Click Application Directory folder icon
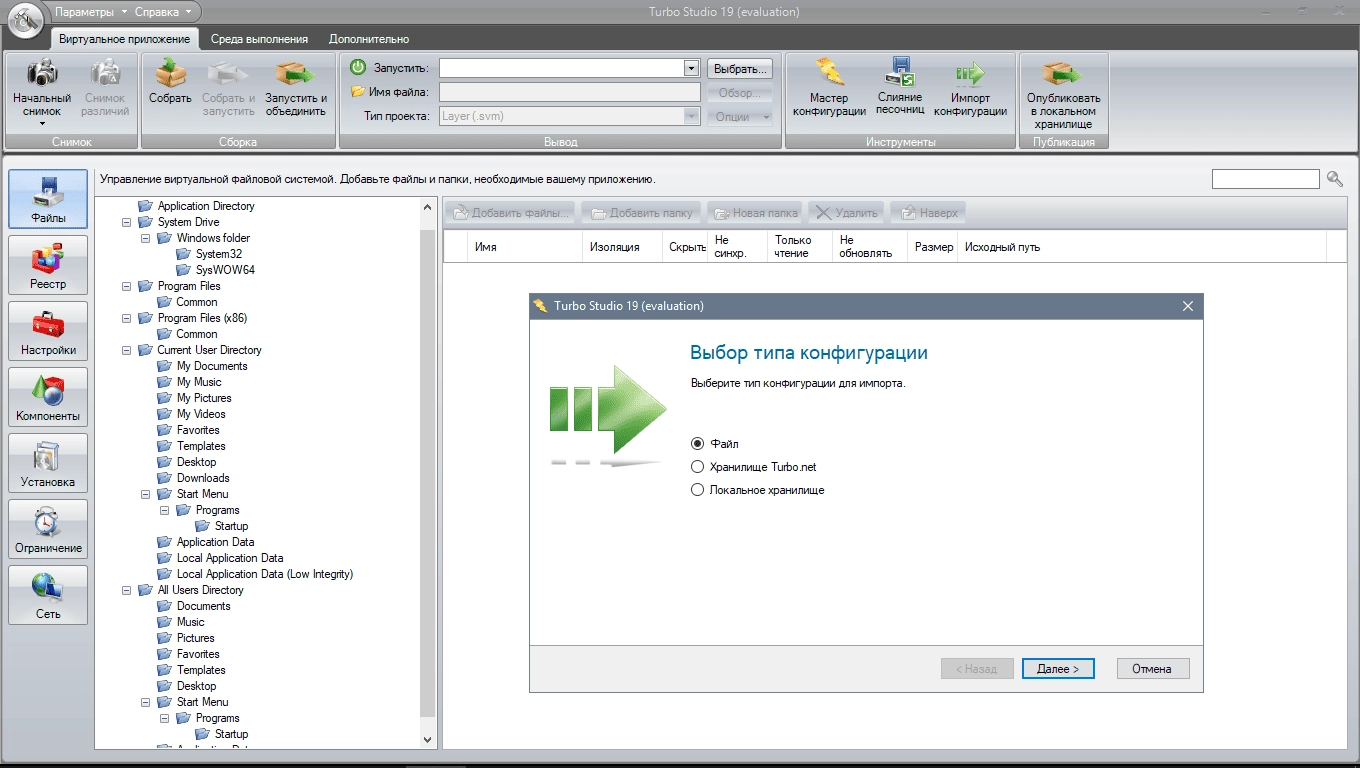Viewport: 1360px width, 768px height. (x=145, y=206)
